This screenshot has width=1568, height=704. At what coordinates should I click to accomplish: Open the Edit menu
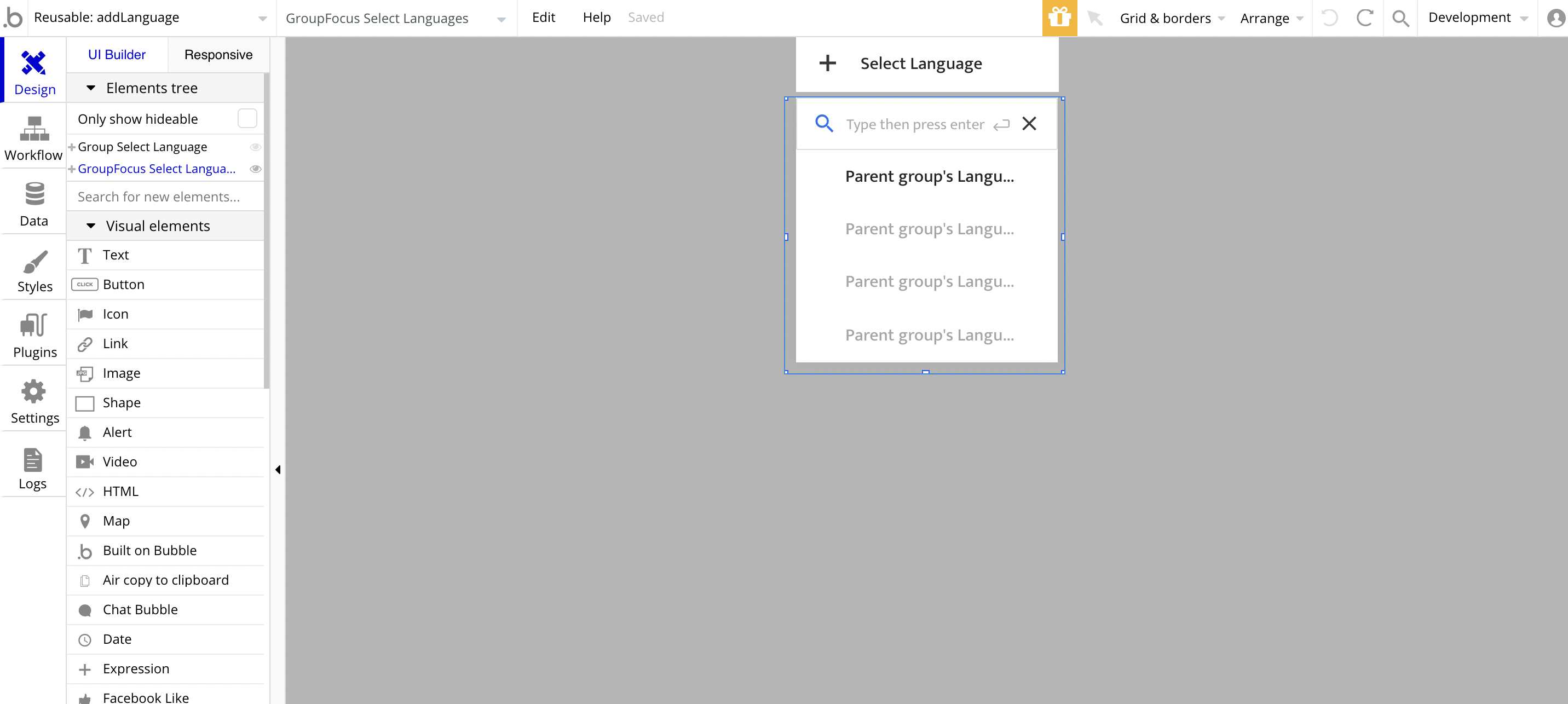(x=543, y=18)
